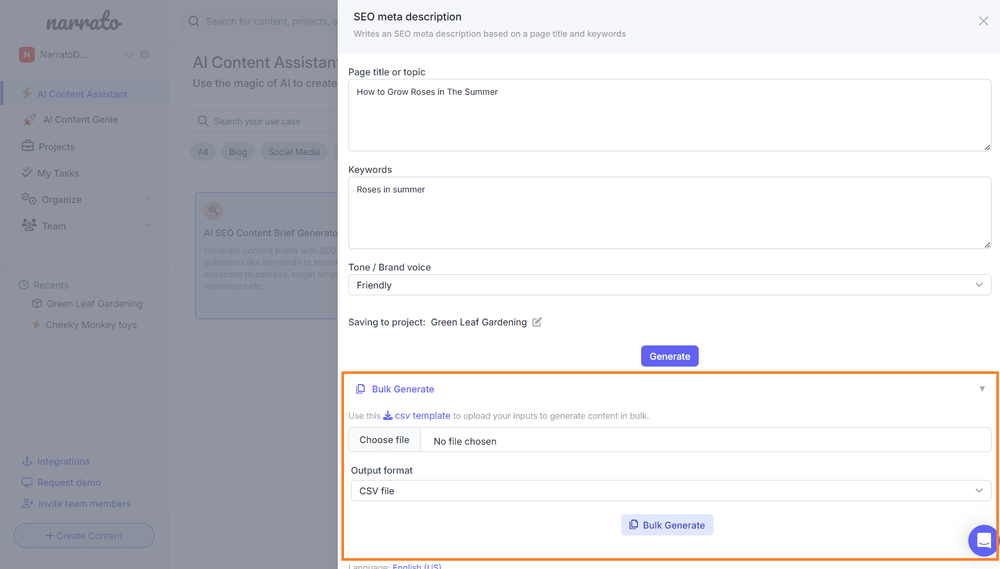Click the 'No file chosen' text
Image resolution: width=1000 pixels, height=569 pixels.
tap(465, 441)
